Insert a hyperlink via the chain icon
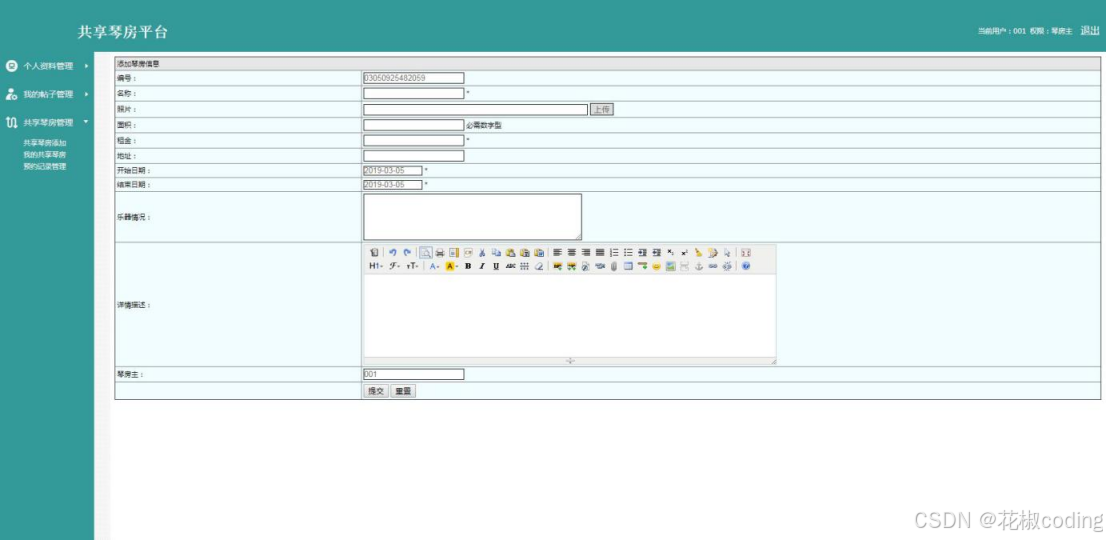 [x=713, y=266]
